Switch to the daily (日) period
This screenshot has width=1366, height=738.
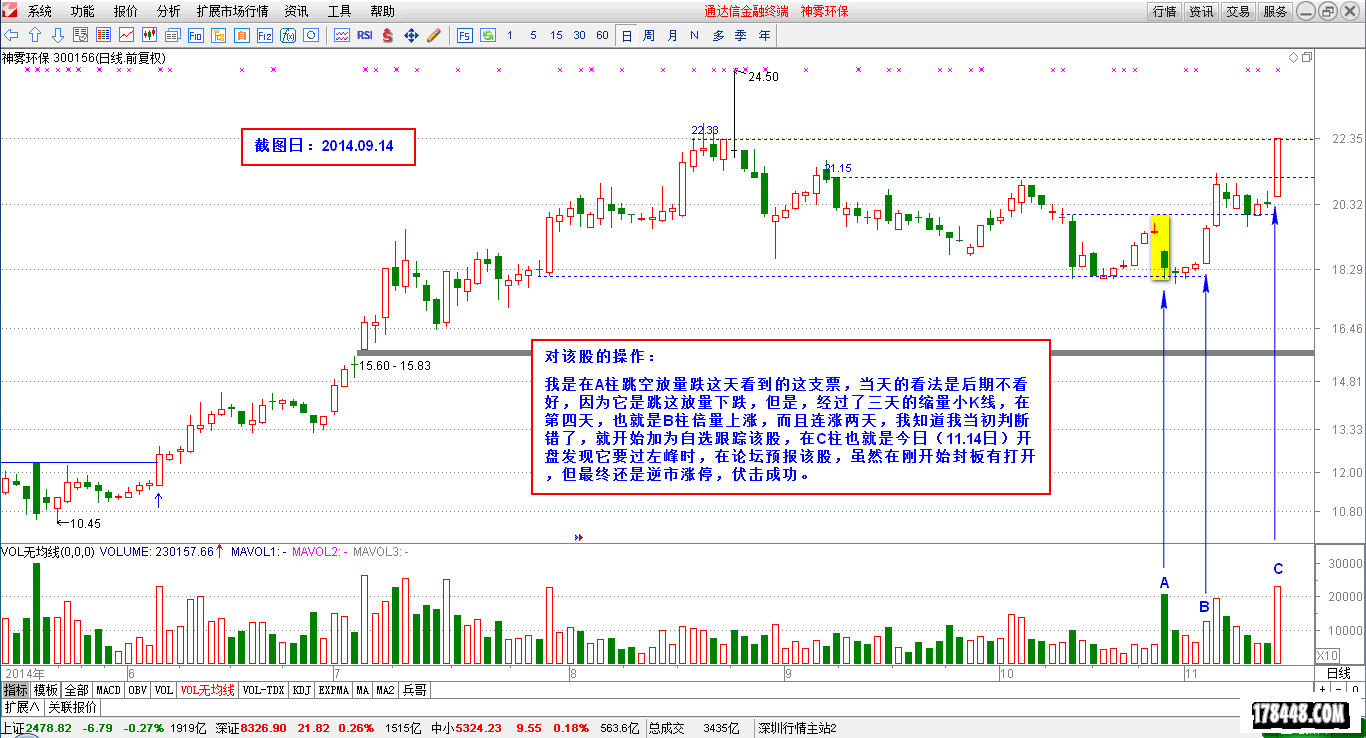click(626, 35)
